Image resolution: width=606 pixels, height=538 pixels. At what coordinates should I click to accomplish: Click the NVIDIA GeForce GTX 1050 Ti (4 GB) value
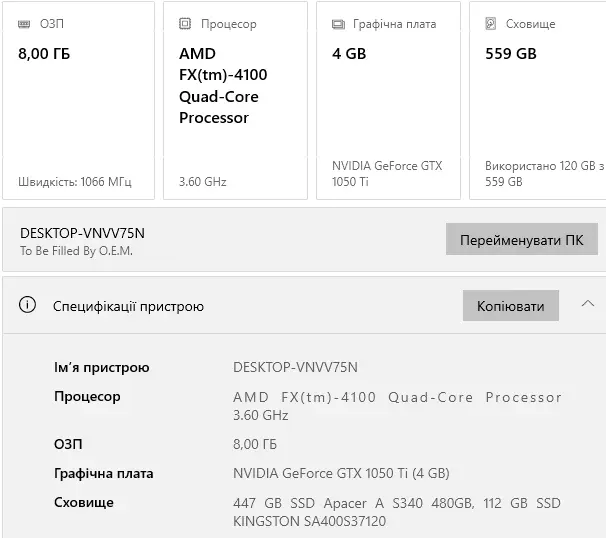point(341,473)
